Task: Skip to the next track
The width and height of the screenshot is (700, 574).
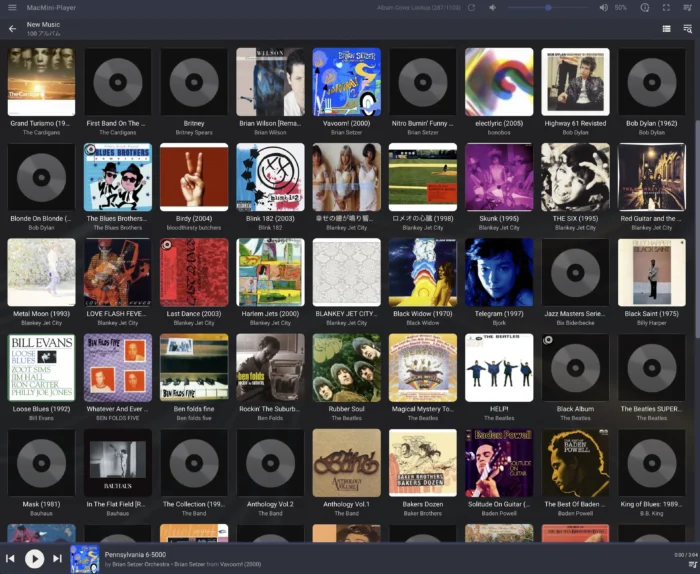Action: (57, 558)
